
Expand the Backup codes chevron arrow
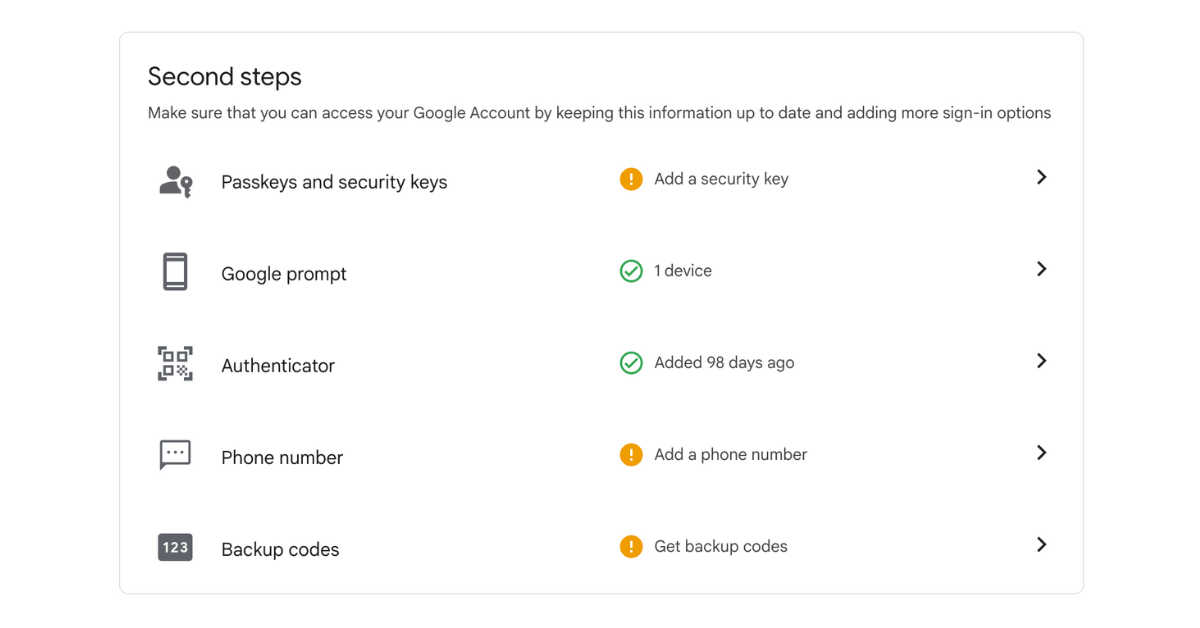pyautogui.click(x=1041, y=545)
